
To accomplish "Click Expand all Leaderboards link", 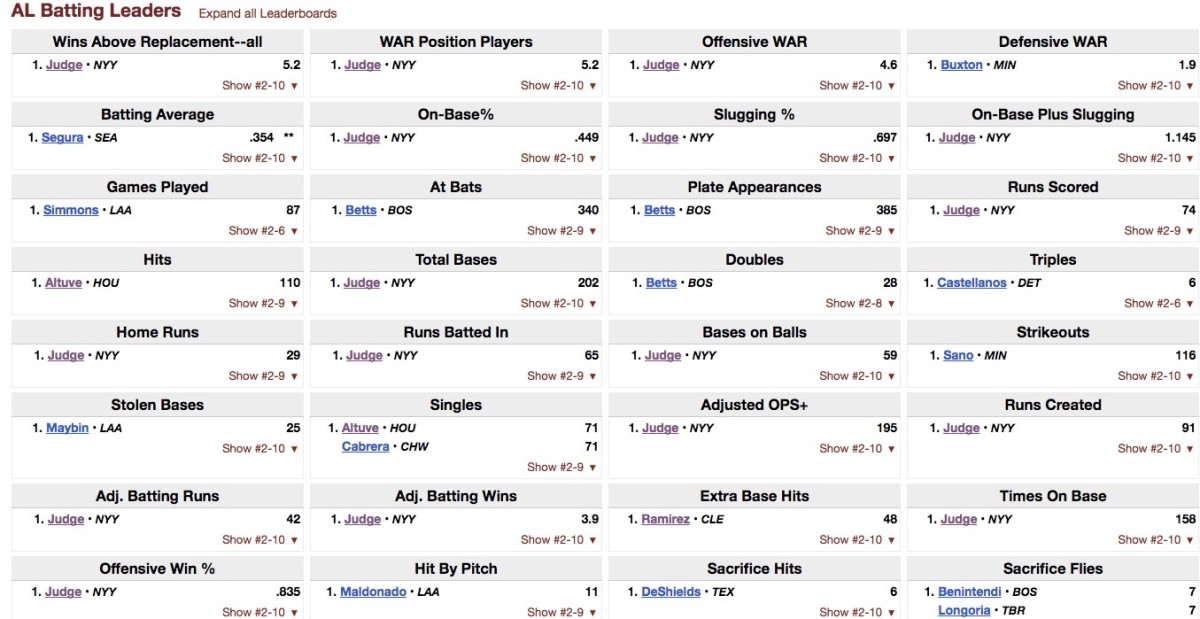I will pyautogui.click(x=267, y=14).
